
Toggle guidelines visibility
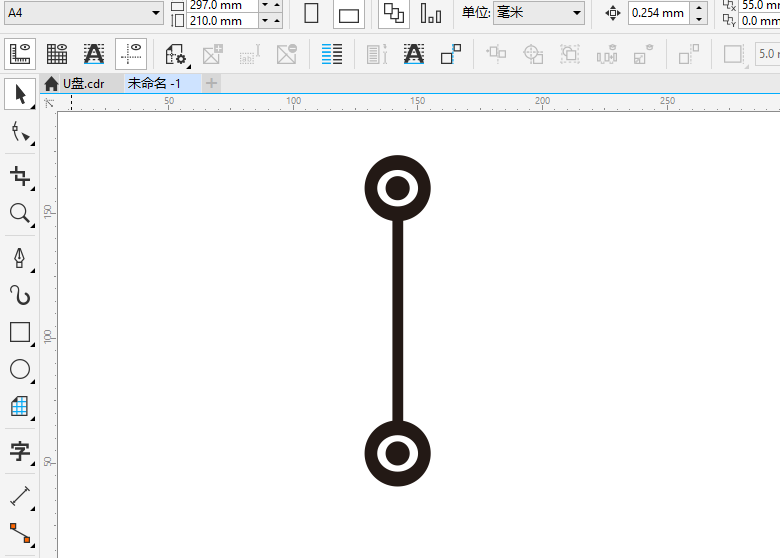(x=131, y=54)
